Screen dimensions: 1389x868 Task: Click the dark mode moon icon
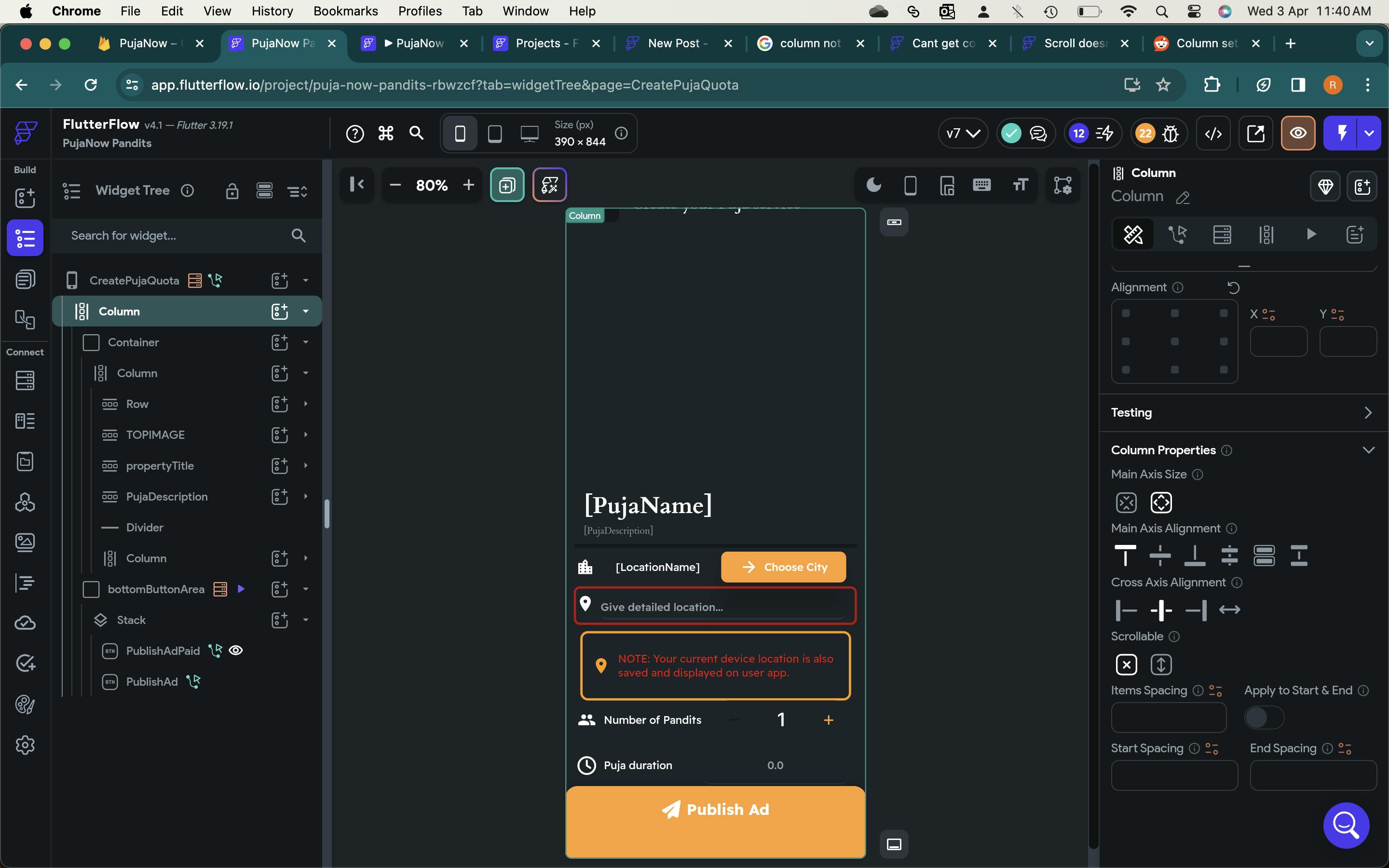(x=873, y=185)
